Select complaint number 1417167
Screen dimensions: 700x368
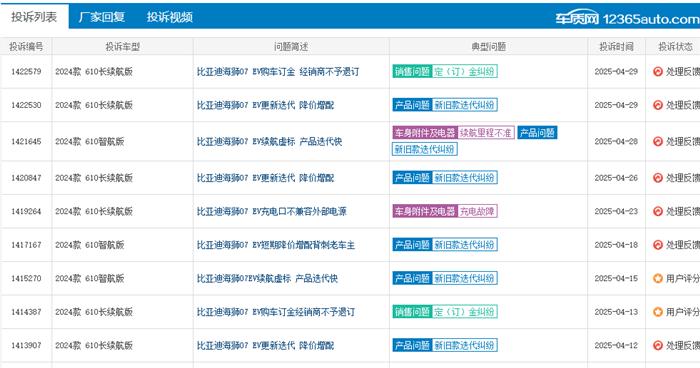click(x=26, y=245)
